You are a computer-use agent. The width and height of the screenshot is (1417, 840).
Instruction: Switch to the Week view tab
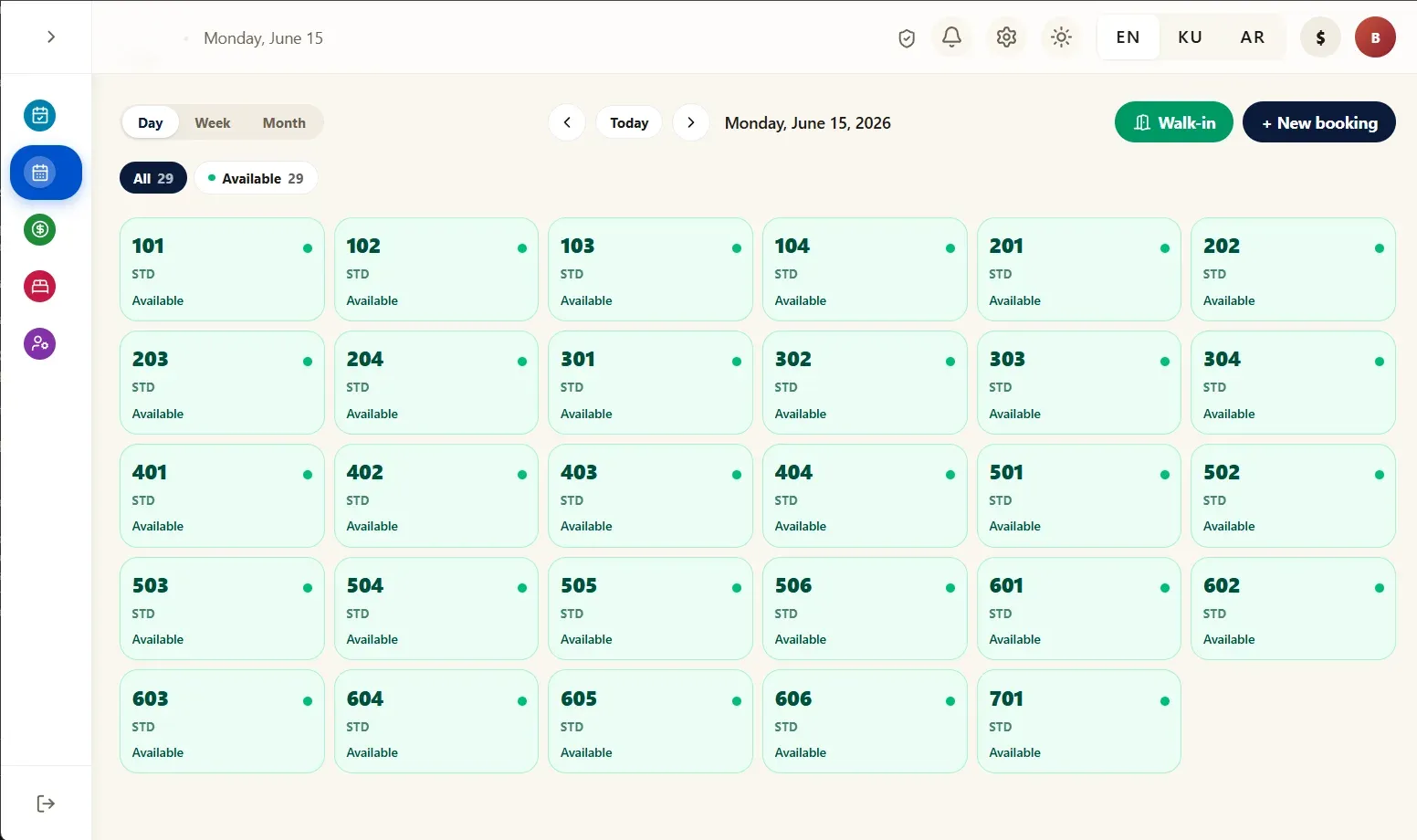tap(213, 122)
